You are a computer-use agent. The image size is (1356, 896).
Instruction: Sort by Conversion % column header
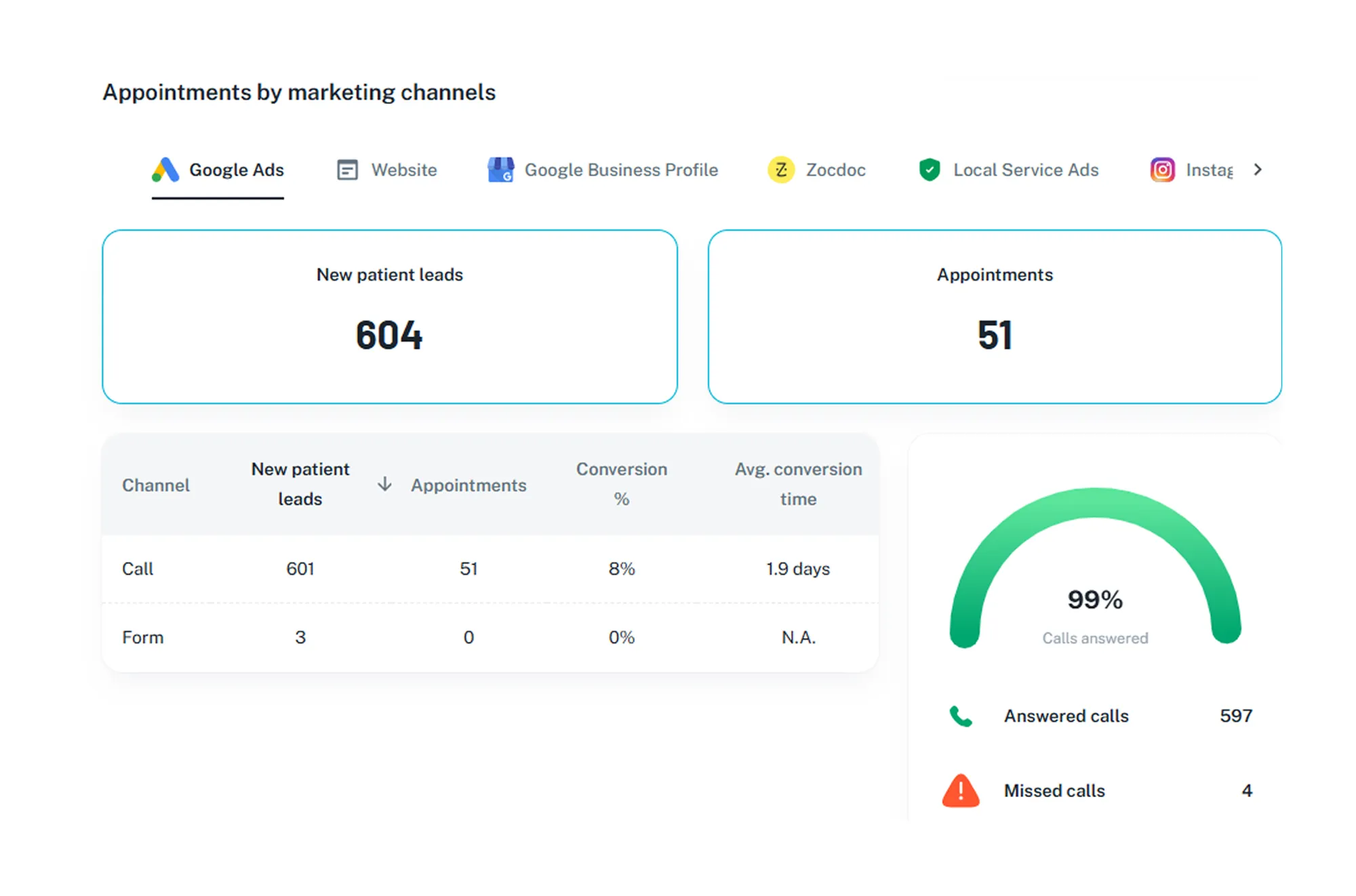point(621,484)
